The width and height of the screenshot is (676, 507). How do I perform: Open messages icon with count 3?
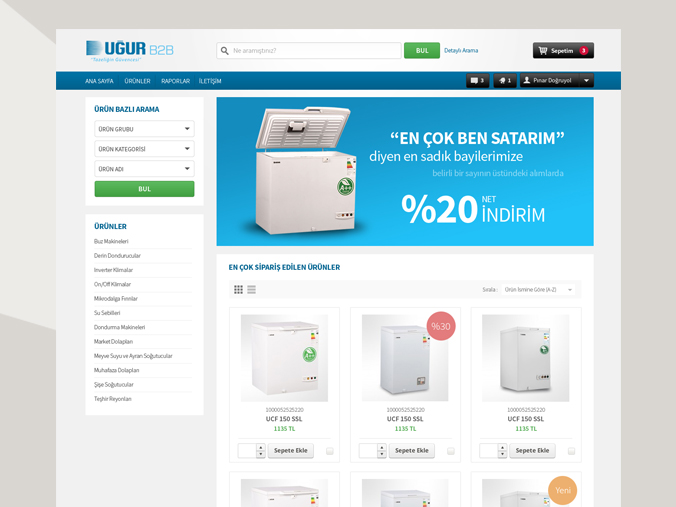click(478, 80)
